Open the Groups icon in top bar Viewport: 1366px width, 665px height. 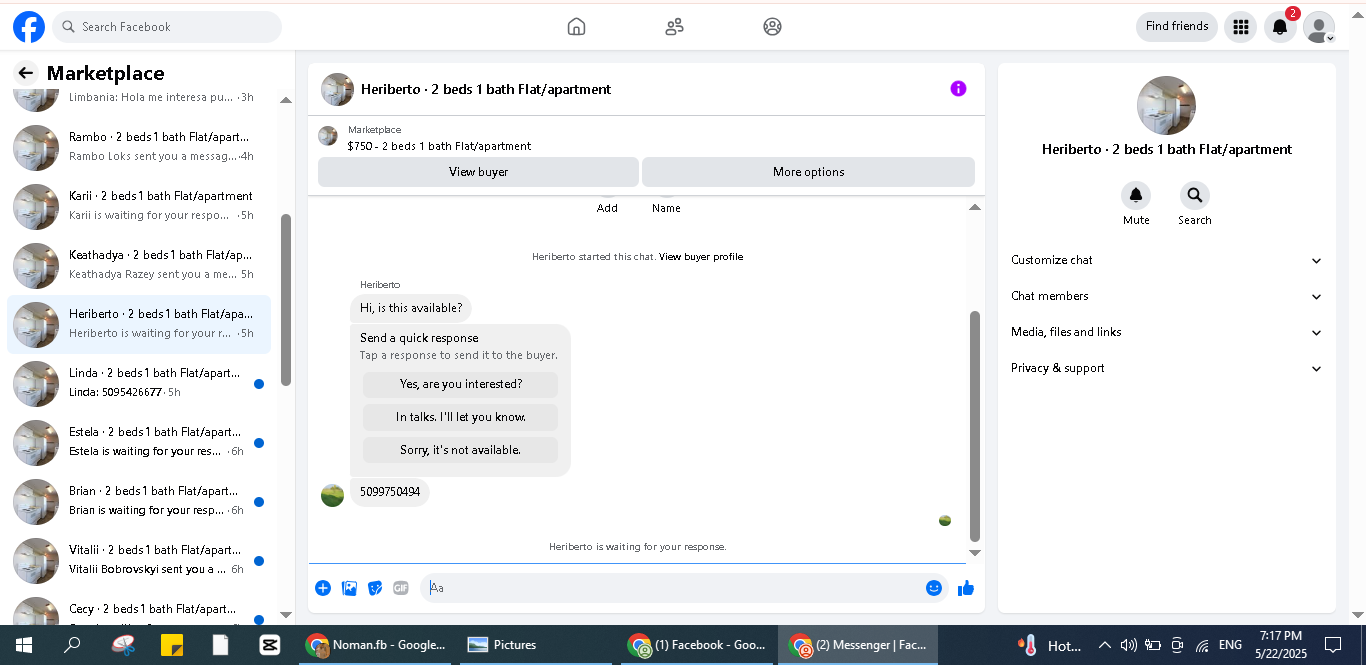pos(772,27)
